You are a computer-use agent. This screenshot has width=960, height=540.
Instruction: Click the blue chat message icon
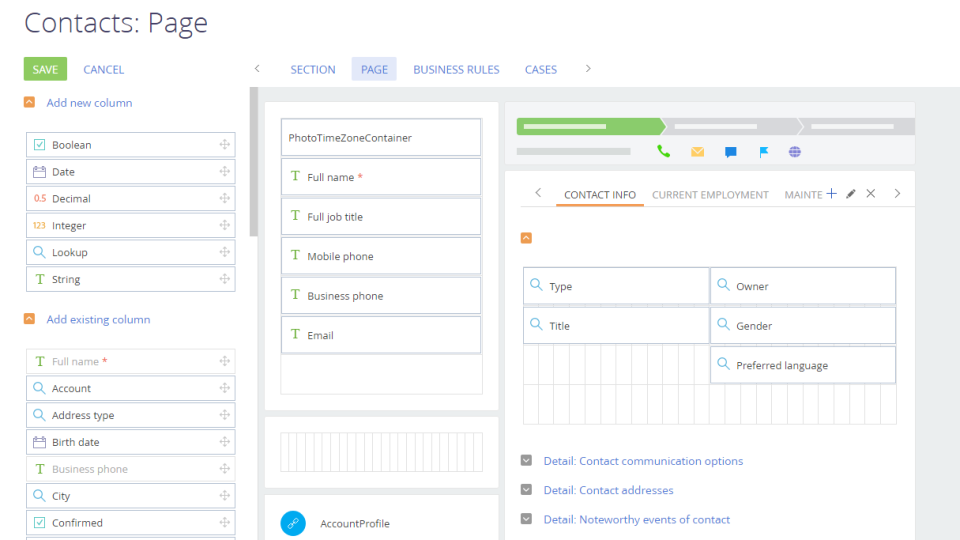pos(730,152)
